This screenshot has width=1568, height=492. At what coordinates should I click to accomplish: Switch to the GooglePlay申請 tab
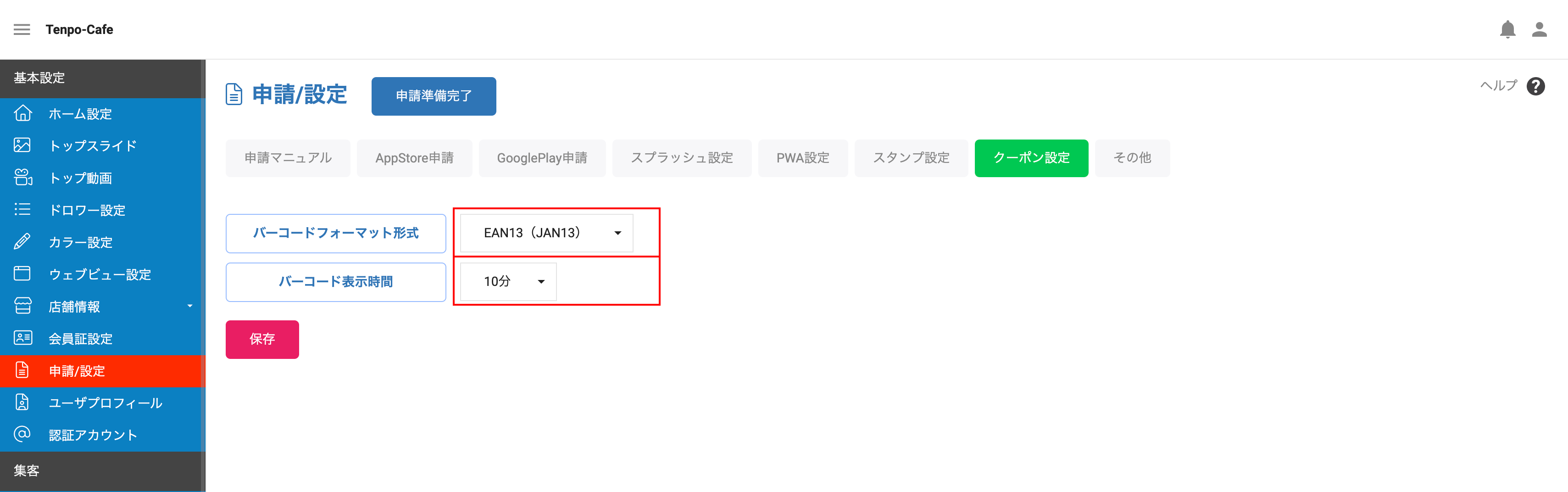(542, 158)
